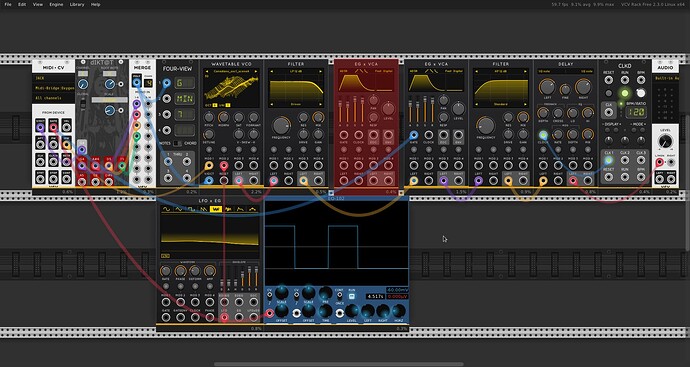Toggle the white BPM button on CLKD
This screenshot has height=367, width=690.
coord(641,93)
